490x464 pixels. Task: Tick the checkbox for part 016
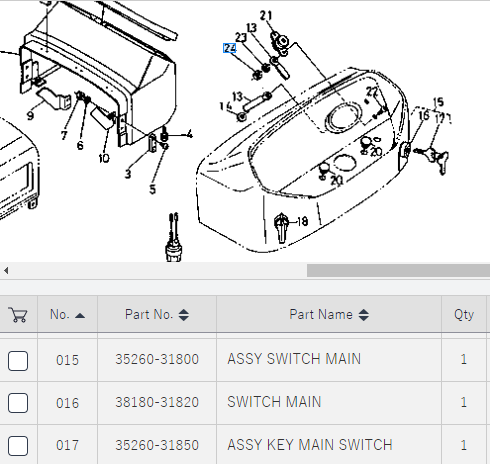(18, 403)
